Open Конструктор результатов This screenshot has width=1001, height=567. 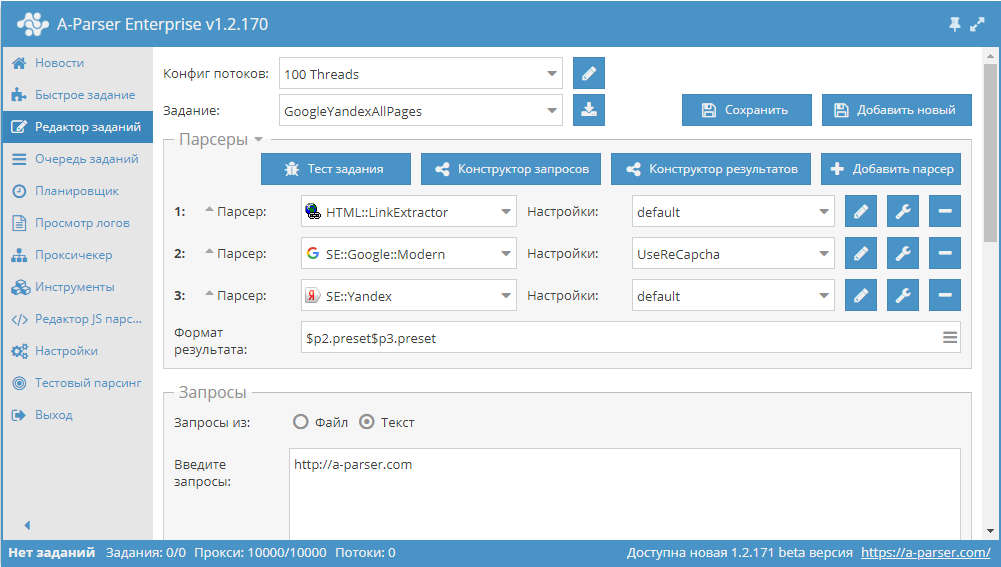711,169
